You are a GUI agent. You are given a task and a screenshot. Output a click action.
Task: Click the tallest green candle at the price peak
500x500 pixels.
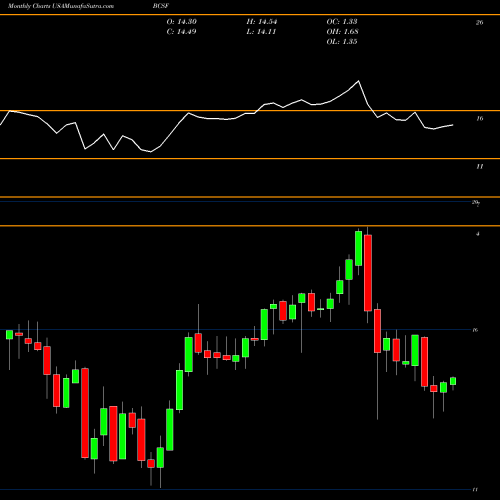pyautogui.click(x=359, y=248)
